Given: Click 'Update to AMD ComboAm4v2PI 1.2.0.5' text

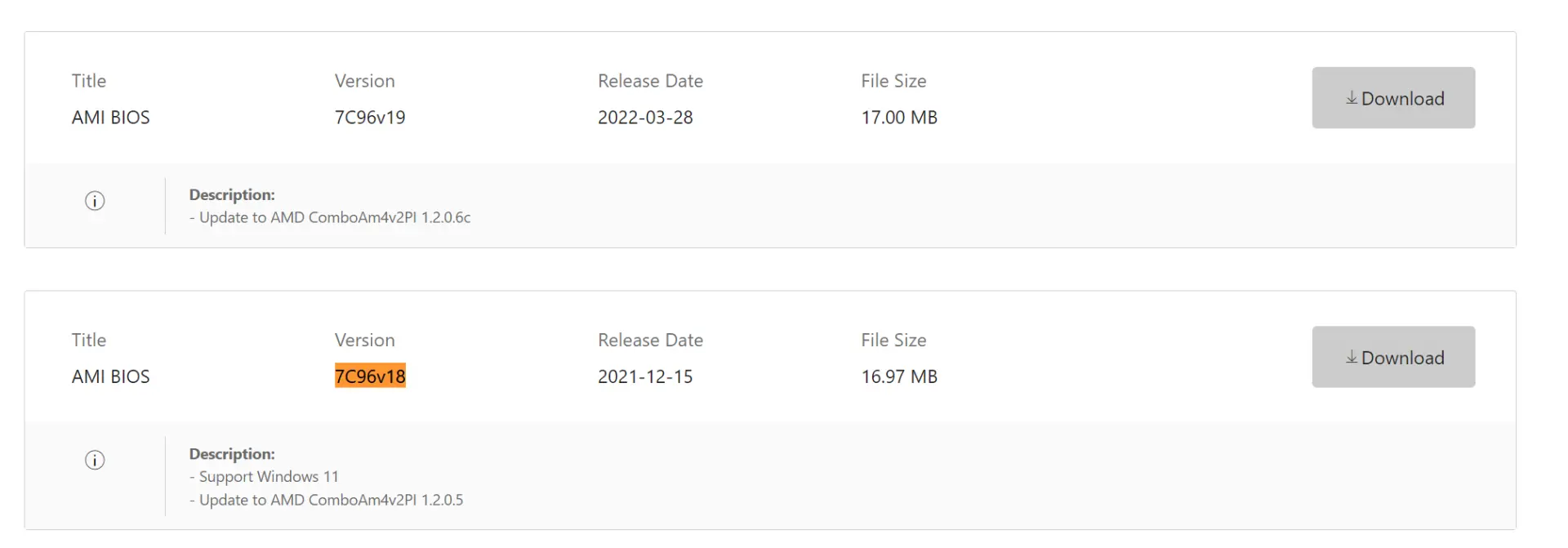Looking at the screenshot, I should tap(331, 500).
